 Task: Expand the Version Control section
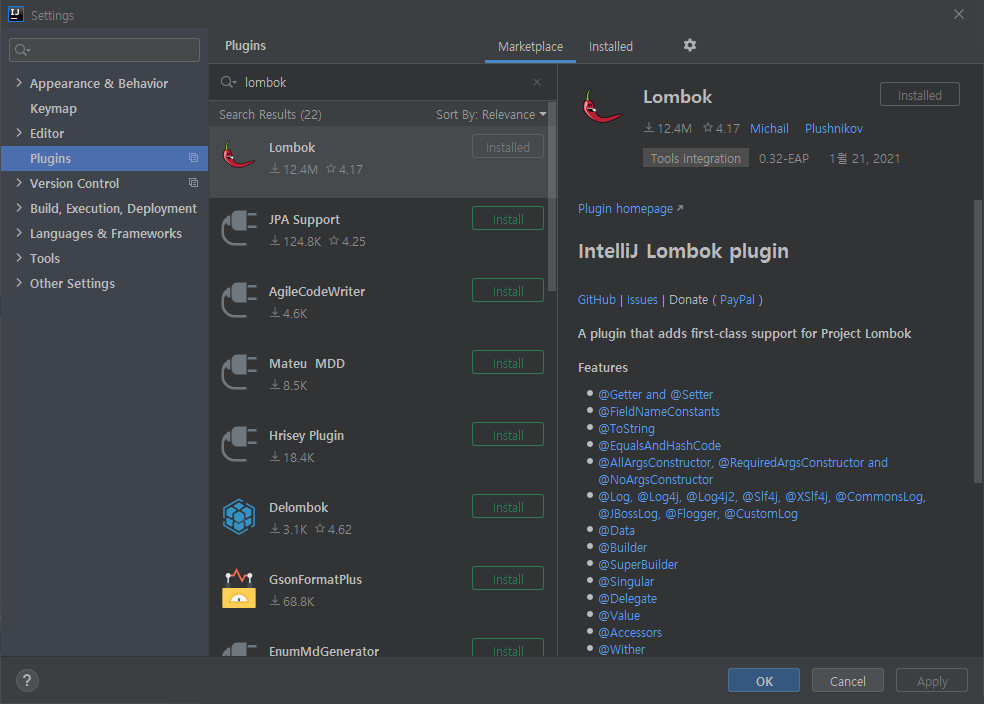[19, 183]
